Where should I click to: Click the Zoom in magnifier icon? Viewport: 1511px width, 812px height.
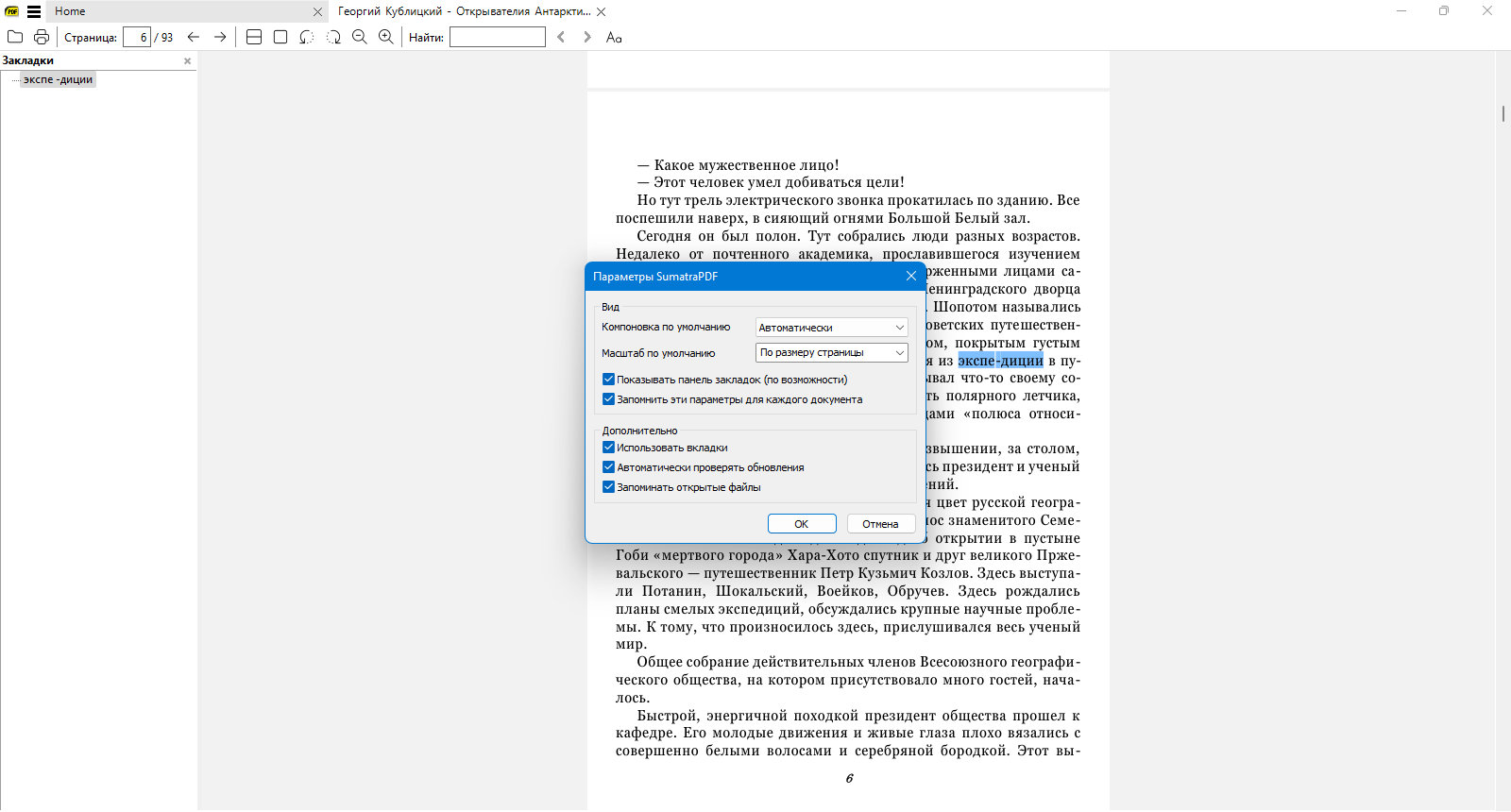tap(386, 37)
